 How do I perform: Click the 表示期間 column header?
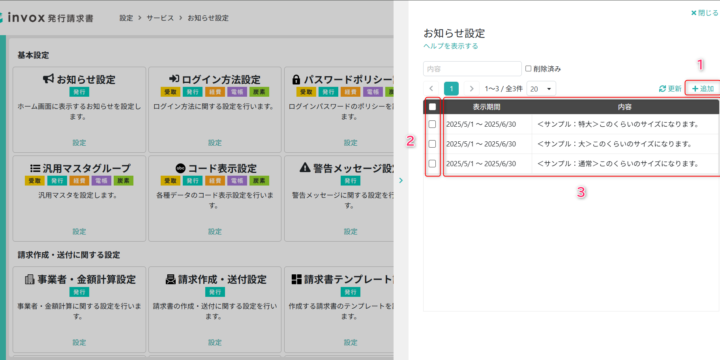coord(486,107)
